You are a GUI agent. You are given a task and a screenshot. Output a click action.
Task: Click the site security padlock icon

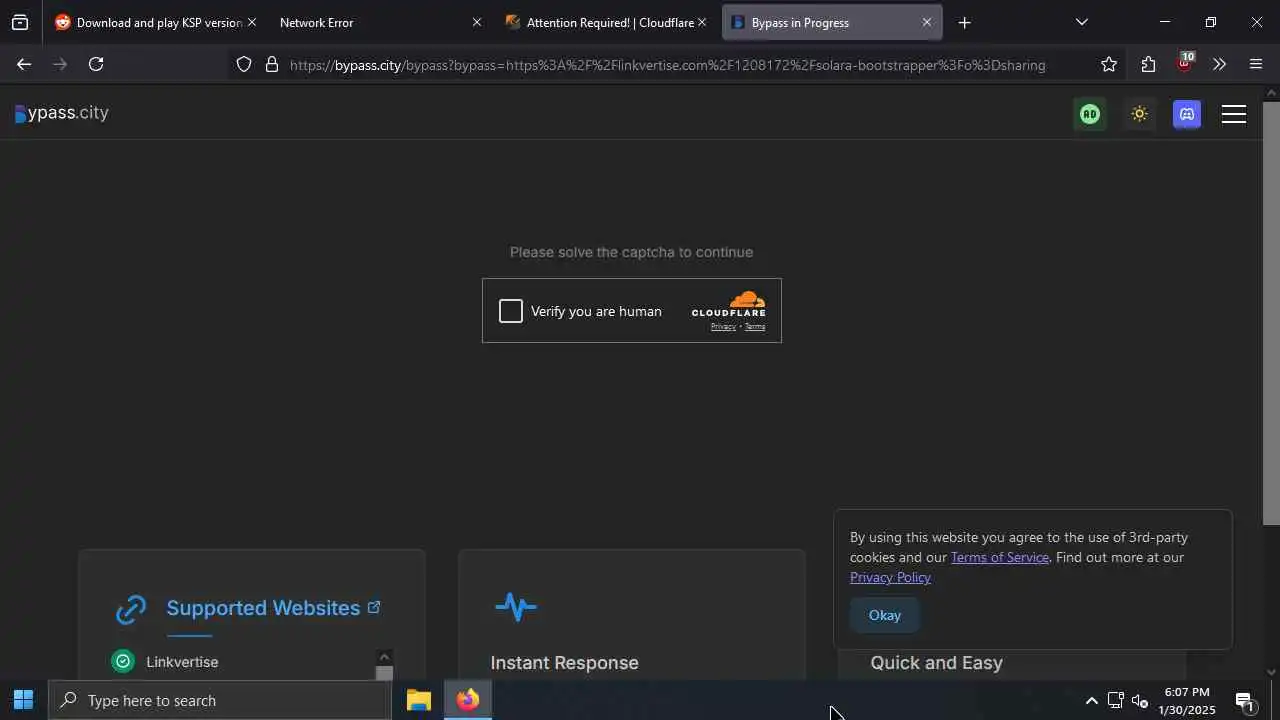[272, 65]
